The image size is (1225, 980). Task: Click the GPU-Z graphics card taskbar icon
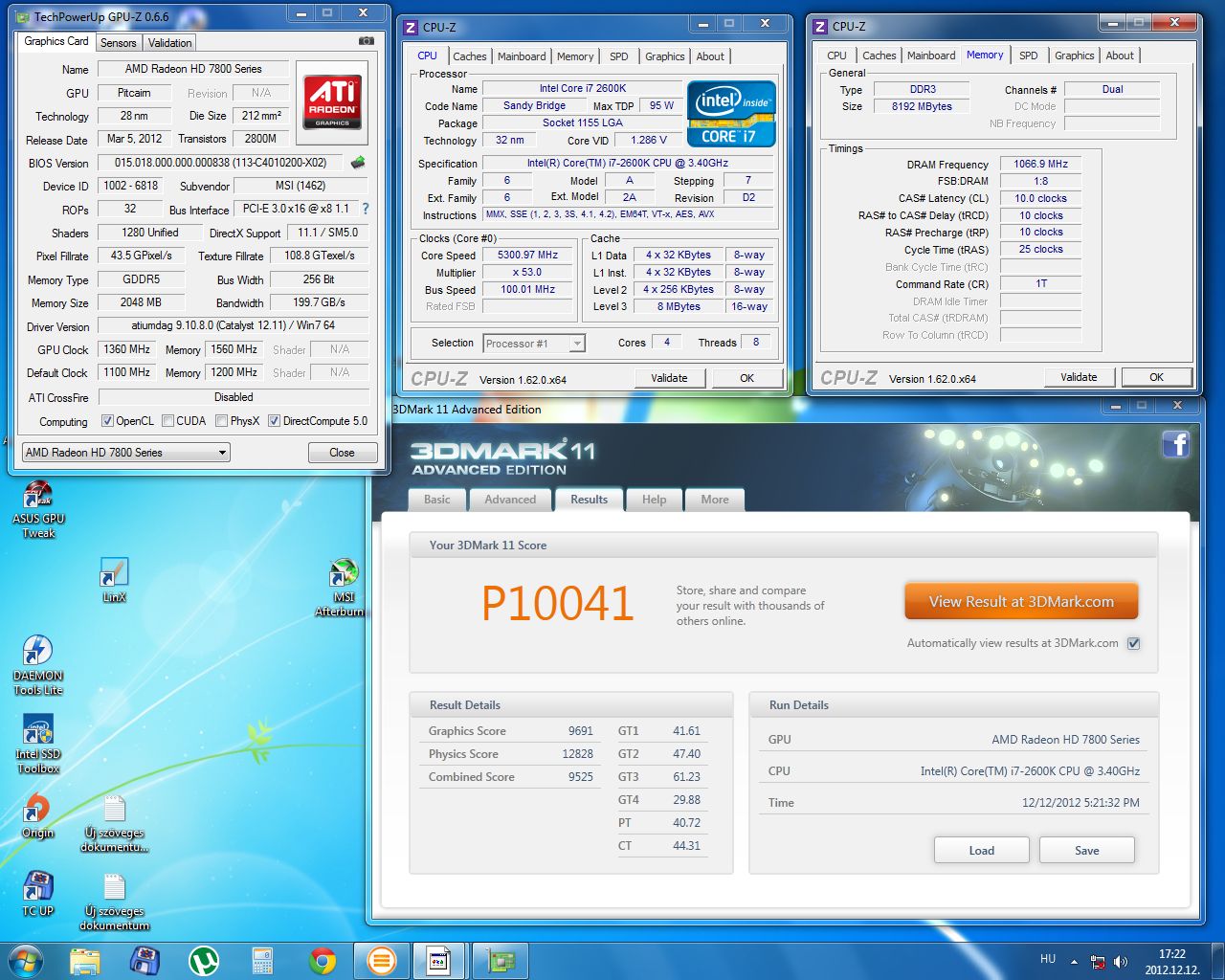tap(501, 960)
